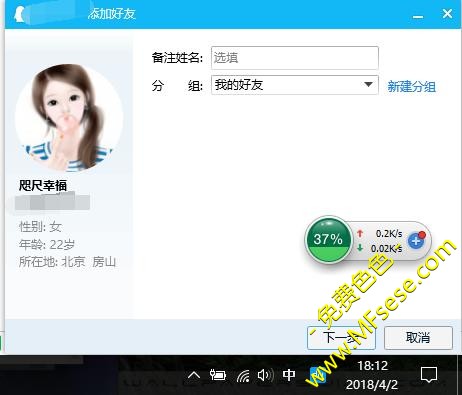462x395 pixels.
Task: Open the Action Center notification icon
Action: (429, 375)
